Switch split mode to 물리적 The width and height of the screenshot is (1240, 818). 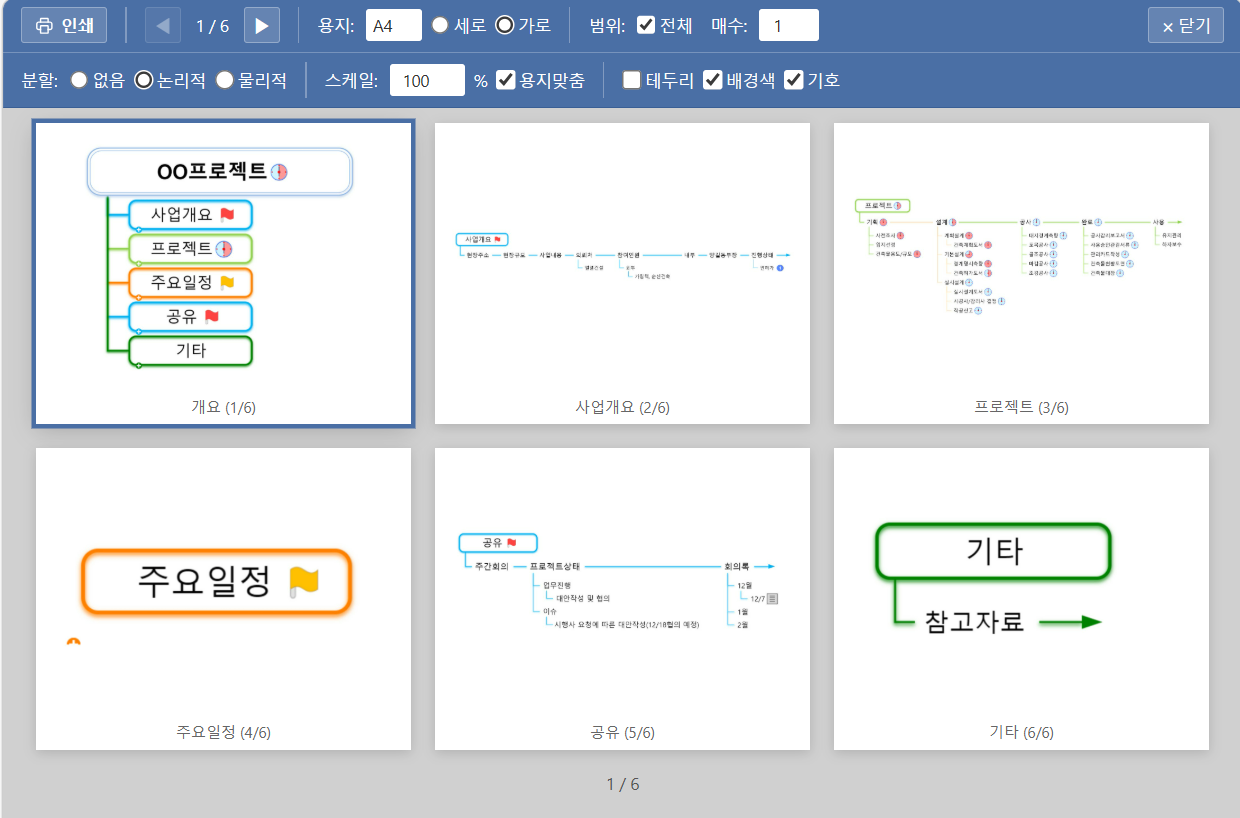click(x=224, y=80)
